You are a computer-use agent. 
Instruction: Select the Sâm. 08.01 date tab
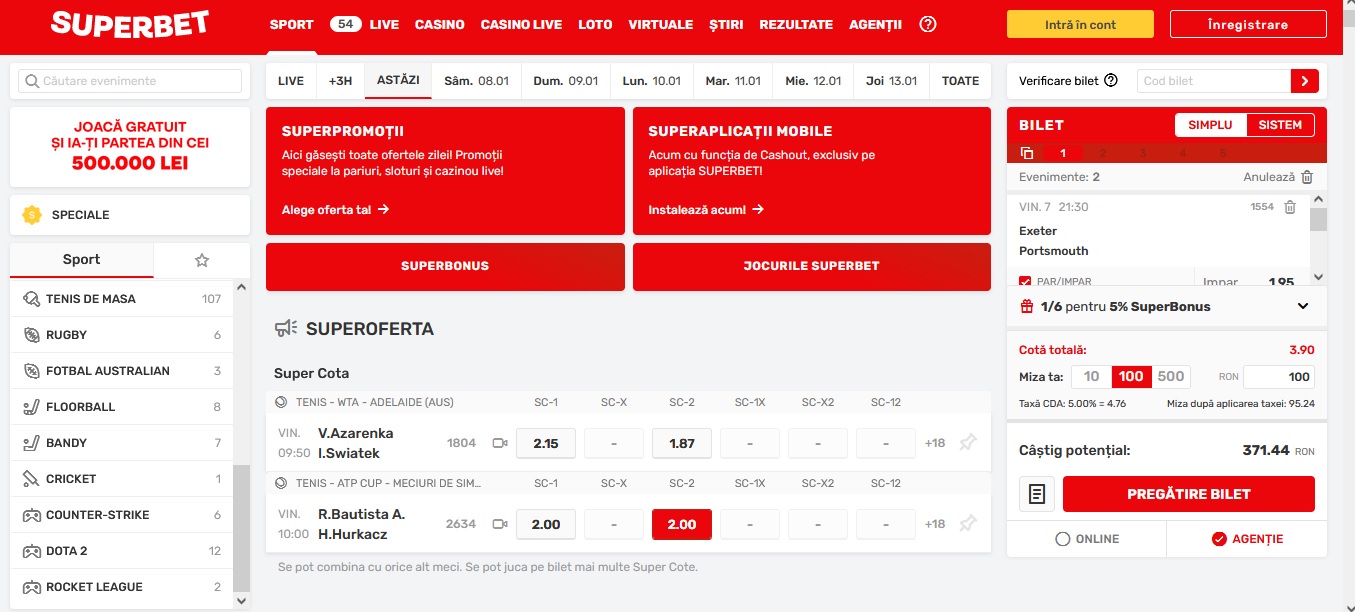[477, 81]
